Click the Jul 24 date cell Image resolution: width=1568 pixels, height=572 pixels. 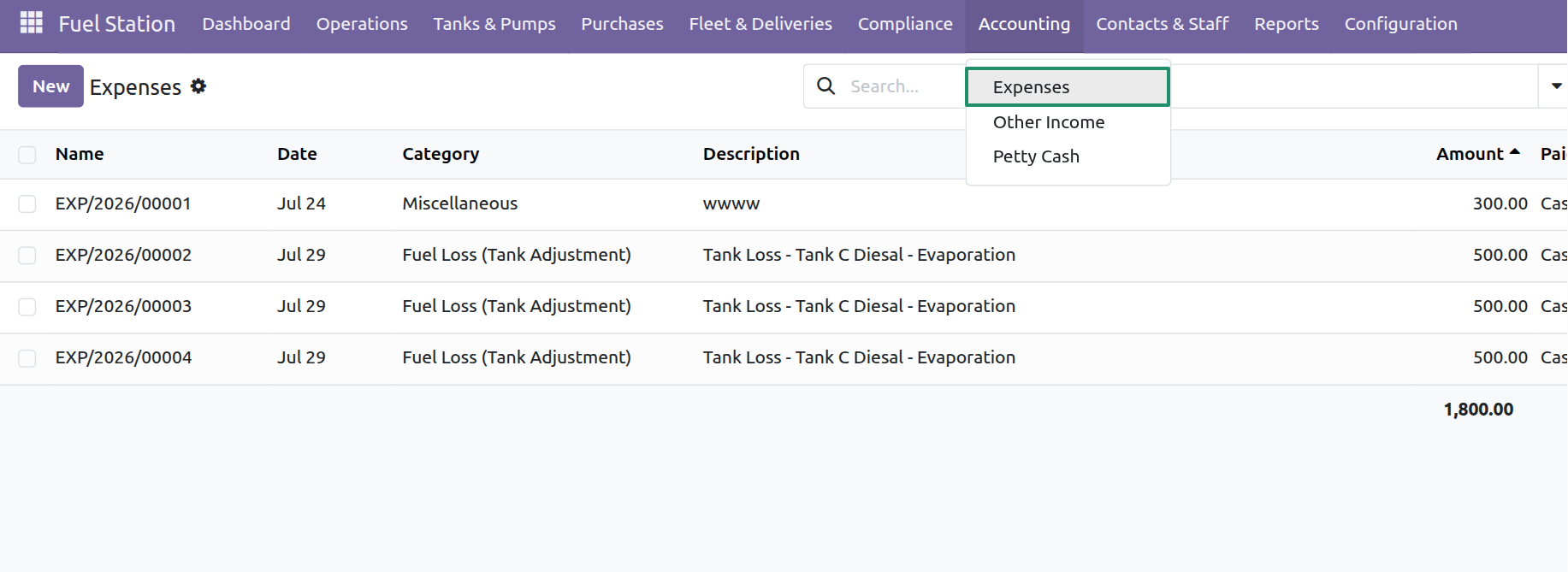301,203
